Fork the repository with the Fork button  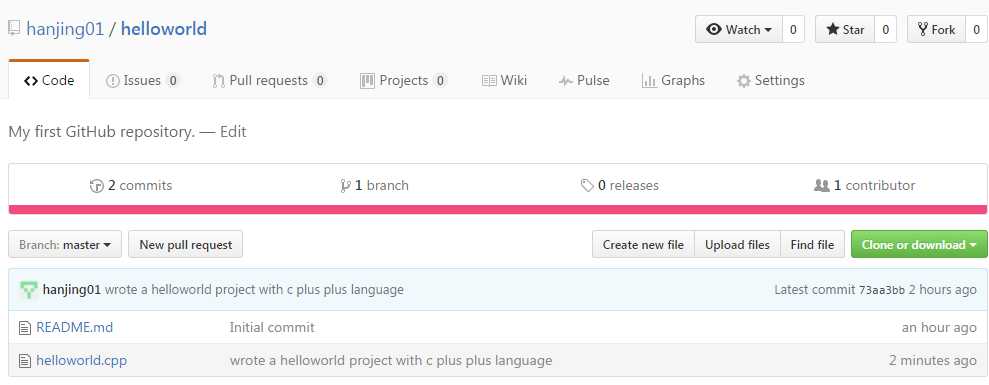pyautogui.click(x=936, y=30)
